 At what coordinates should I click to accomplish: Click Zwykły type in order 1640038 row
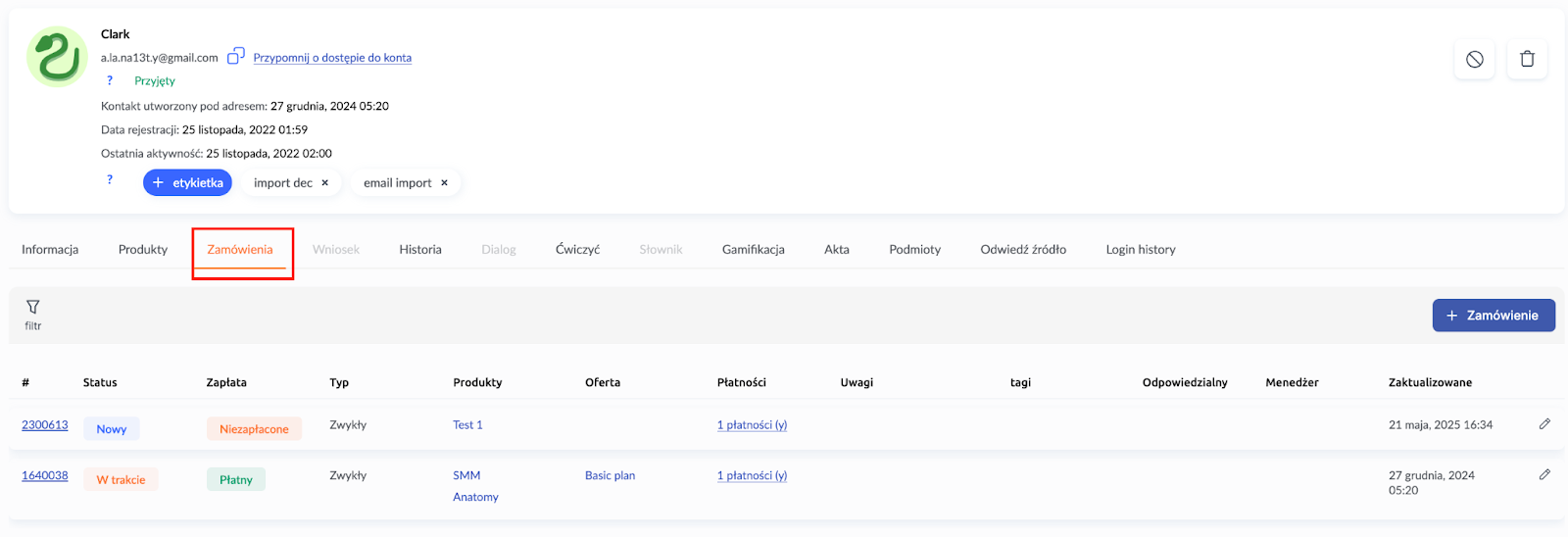(x=348, y=475)
